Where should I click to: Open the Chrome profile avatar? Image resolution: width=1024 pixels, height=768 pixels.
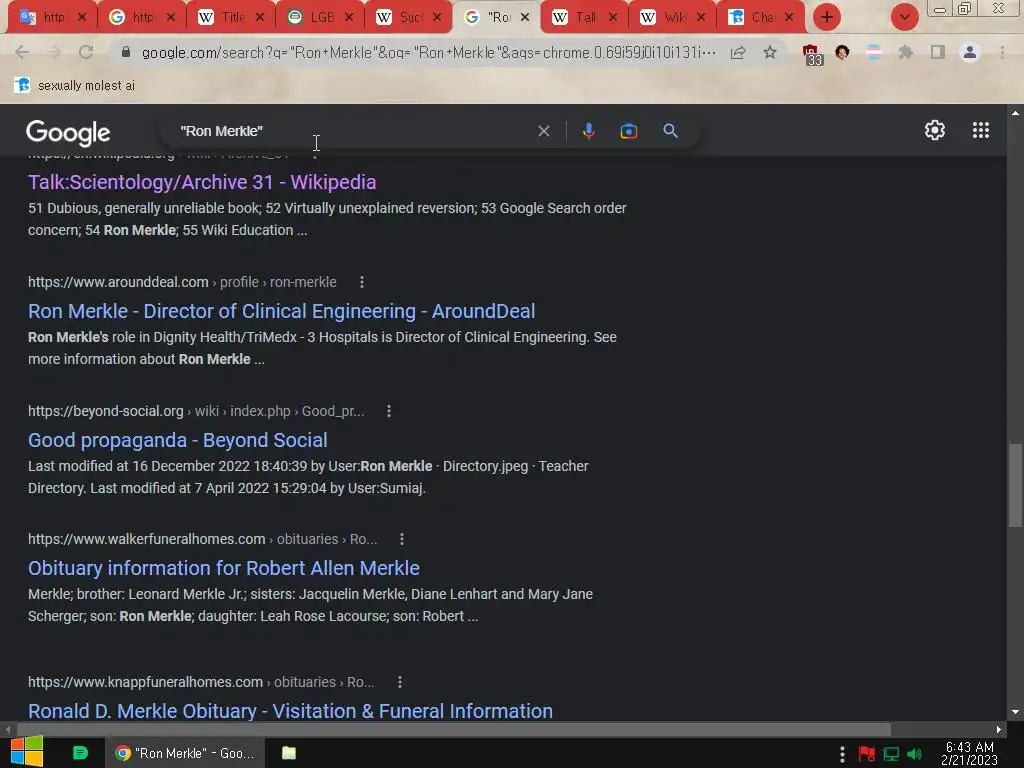click(x=970, y=52)
